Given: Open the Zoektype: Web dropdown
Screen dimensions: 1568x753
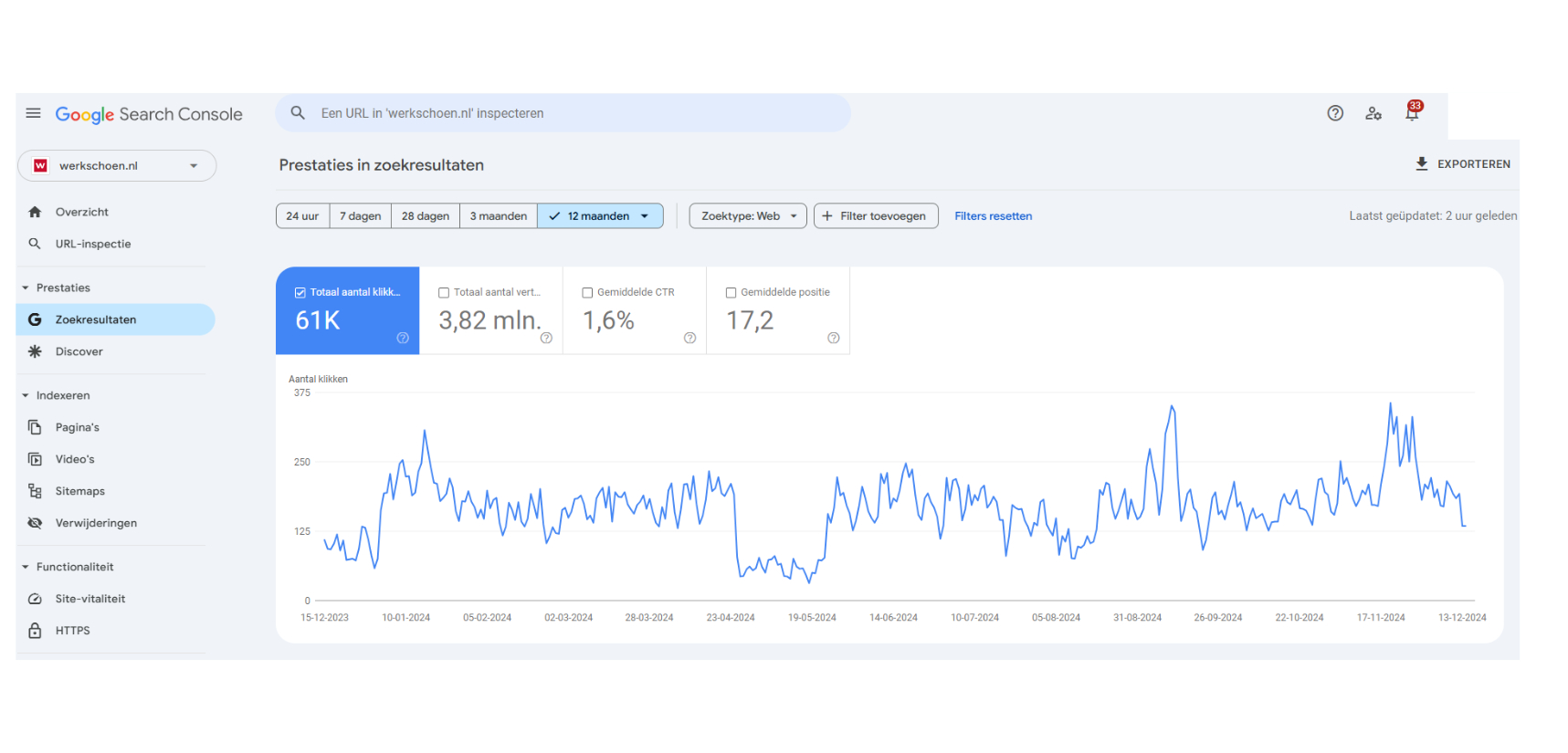Looking at the screenshot, I should 748,216.
